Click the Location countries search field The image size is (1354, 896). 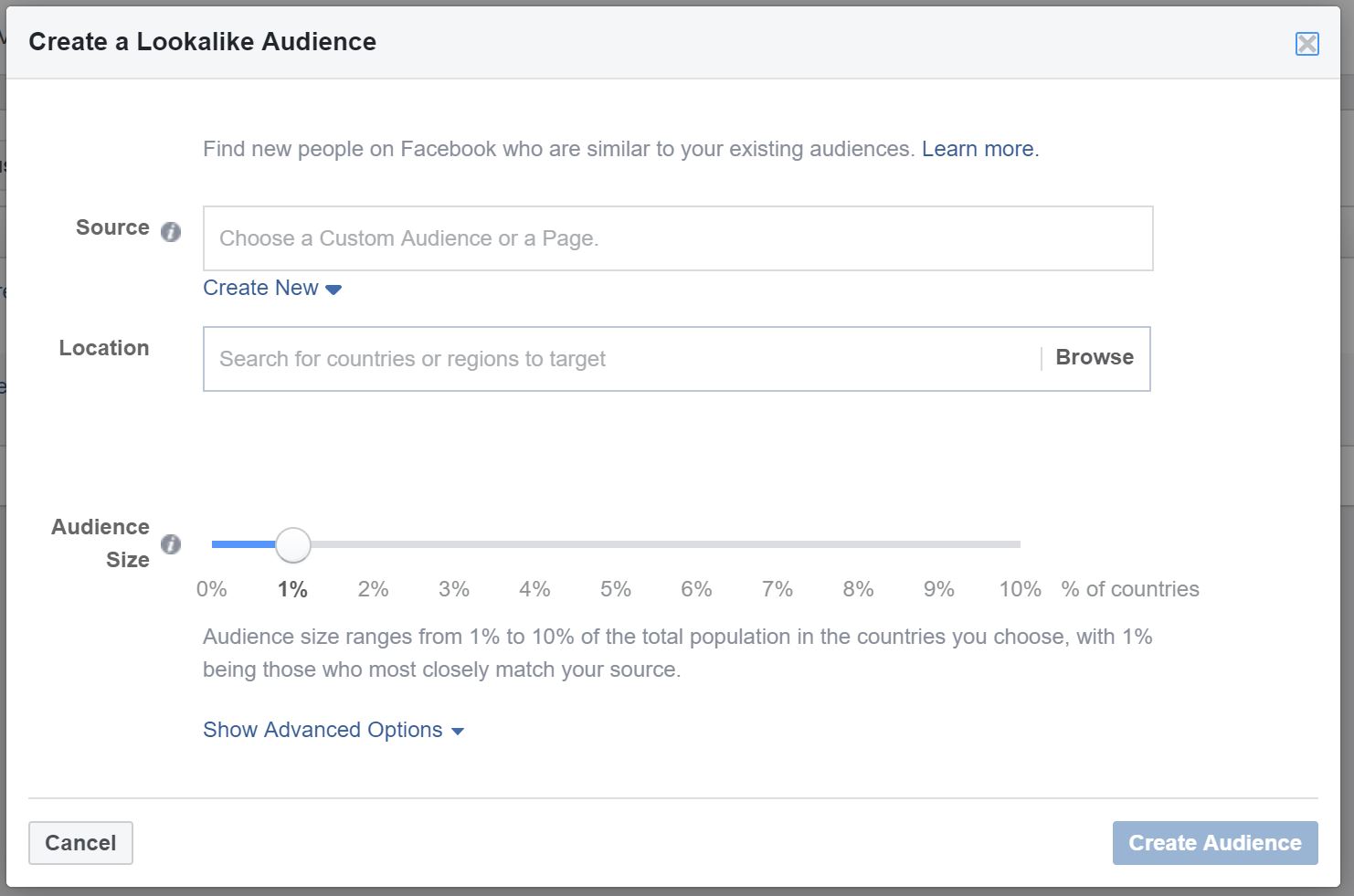click(621, 359)
